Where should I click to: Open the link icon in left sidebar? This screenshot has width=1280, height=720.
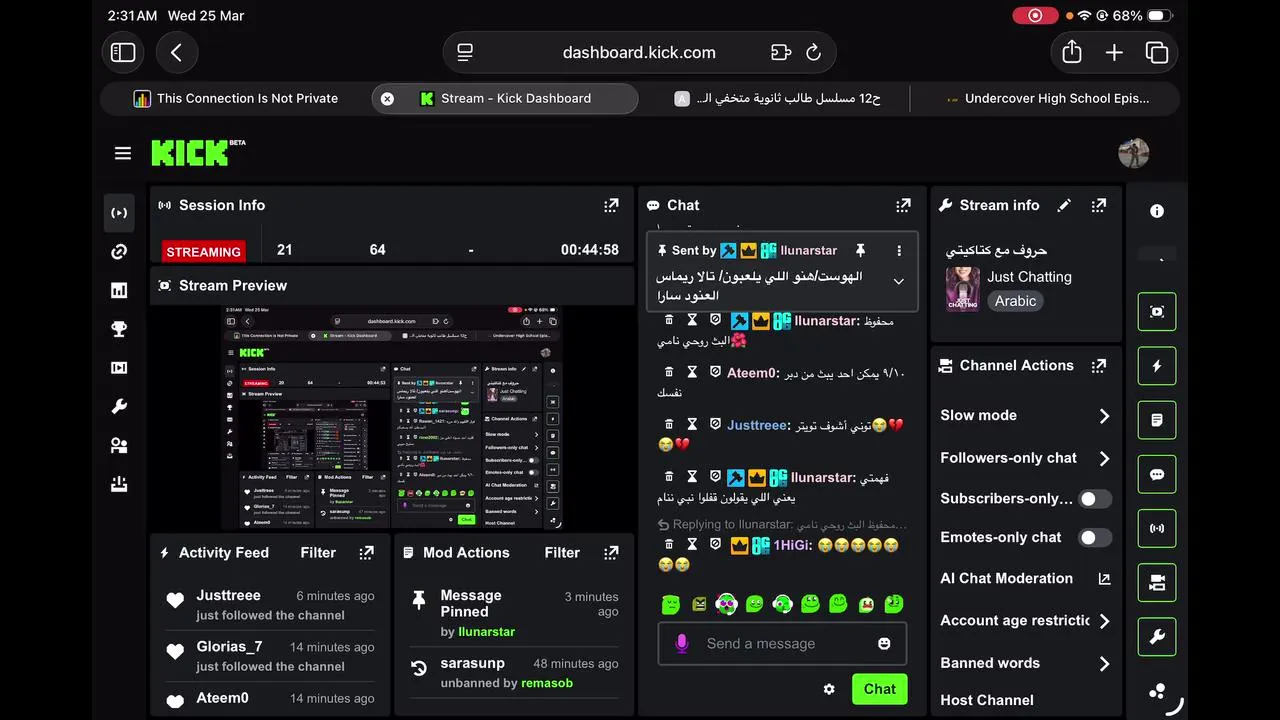[119, 252]
